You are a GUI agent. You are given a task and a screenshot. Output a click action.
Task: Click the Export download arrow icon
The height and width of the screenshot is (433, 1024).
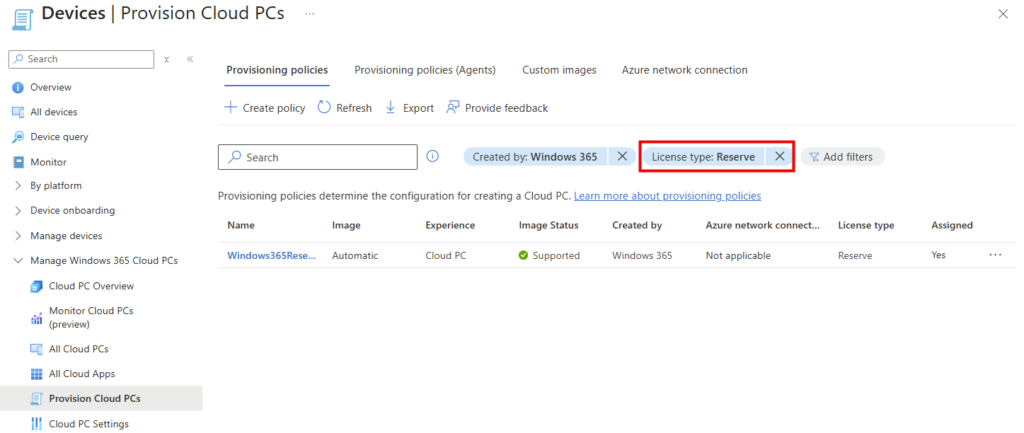coord(391,108)
